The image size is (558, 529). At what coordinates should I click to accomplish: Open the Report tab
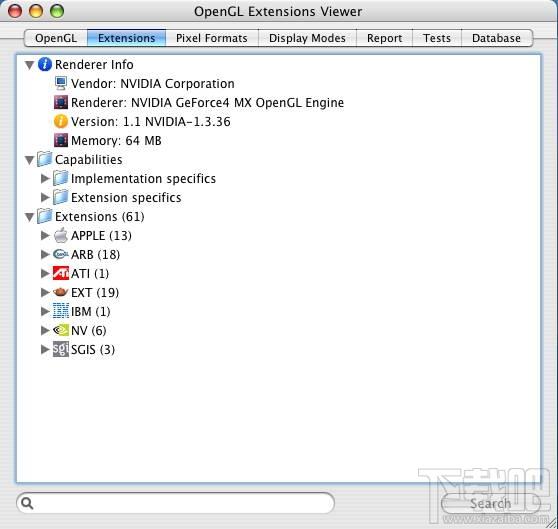[x=384, y=38]
